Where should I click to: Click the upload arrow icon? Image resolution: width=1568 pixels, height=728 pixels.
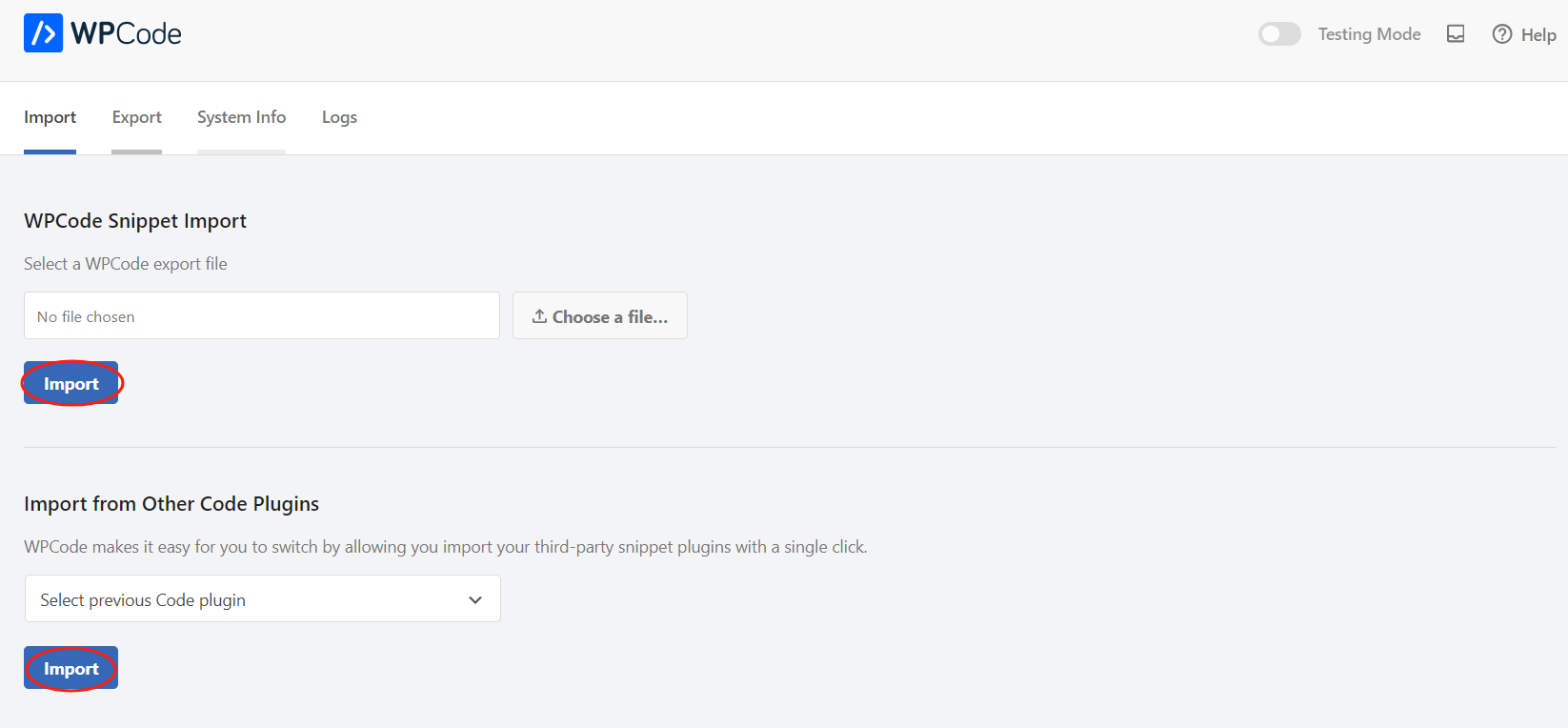(539, 316)
